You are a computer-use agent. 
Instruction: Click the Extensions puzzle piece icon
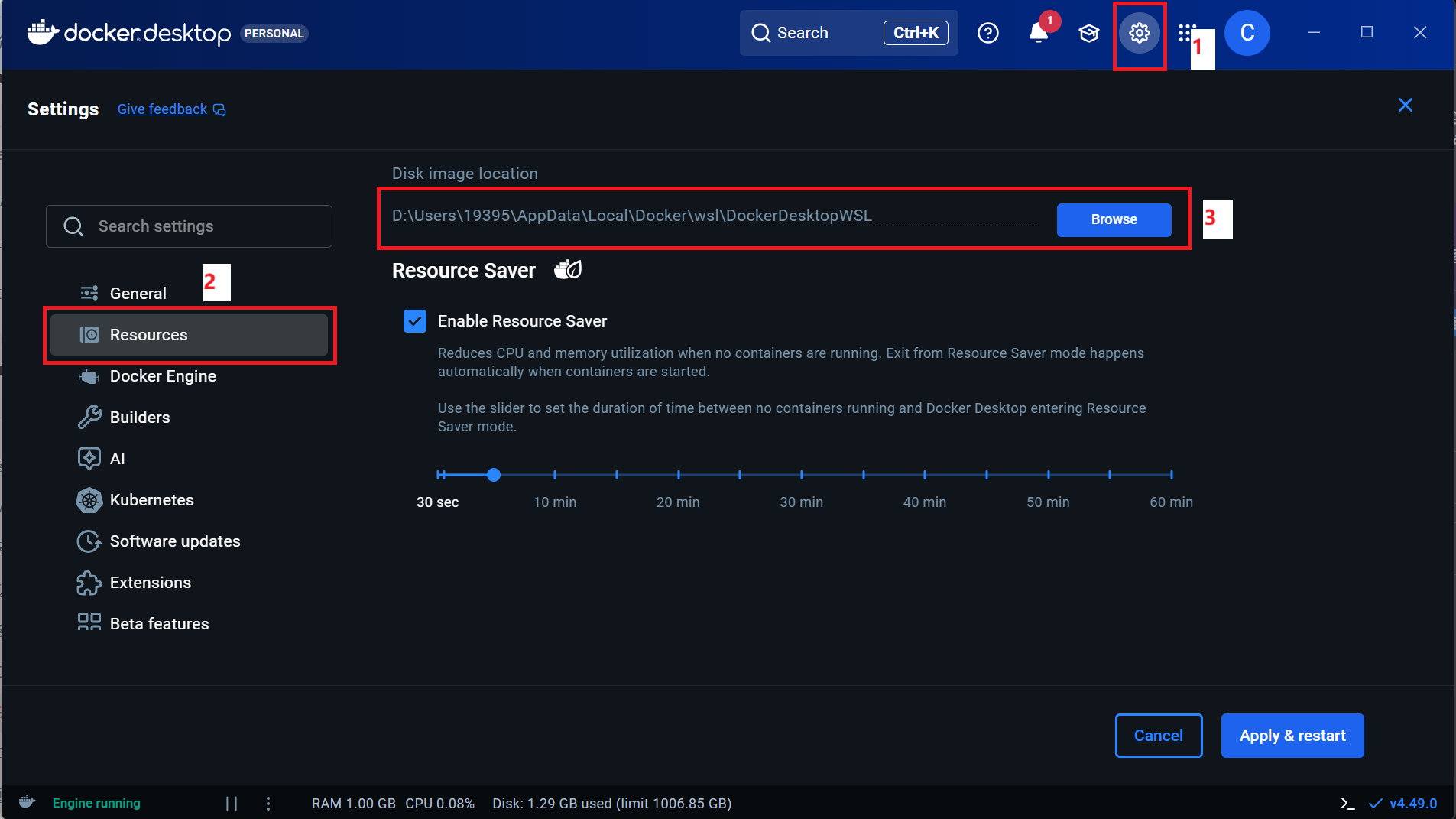coord(89,582)
